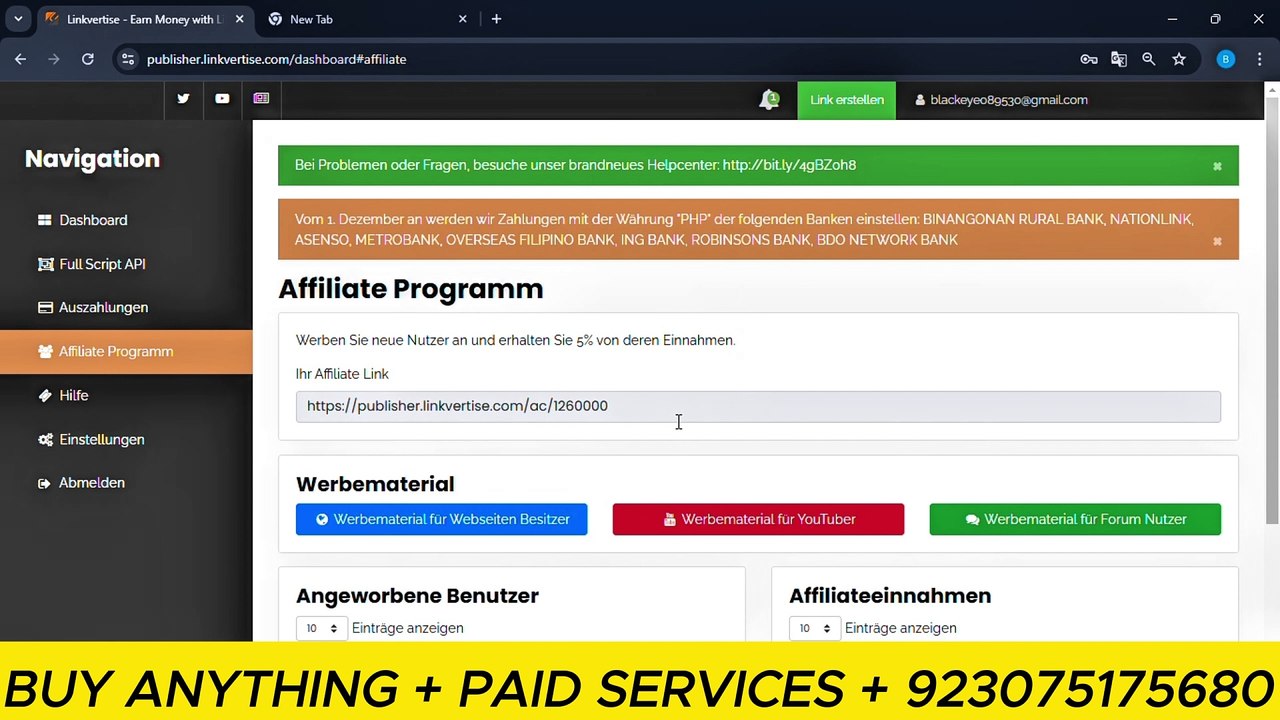This screenshot has width=1280, height=720.
Task: Go forward in browser history
Action: pos(54,59)
